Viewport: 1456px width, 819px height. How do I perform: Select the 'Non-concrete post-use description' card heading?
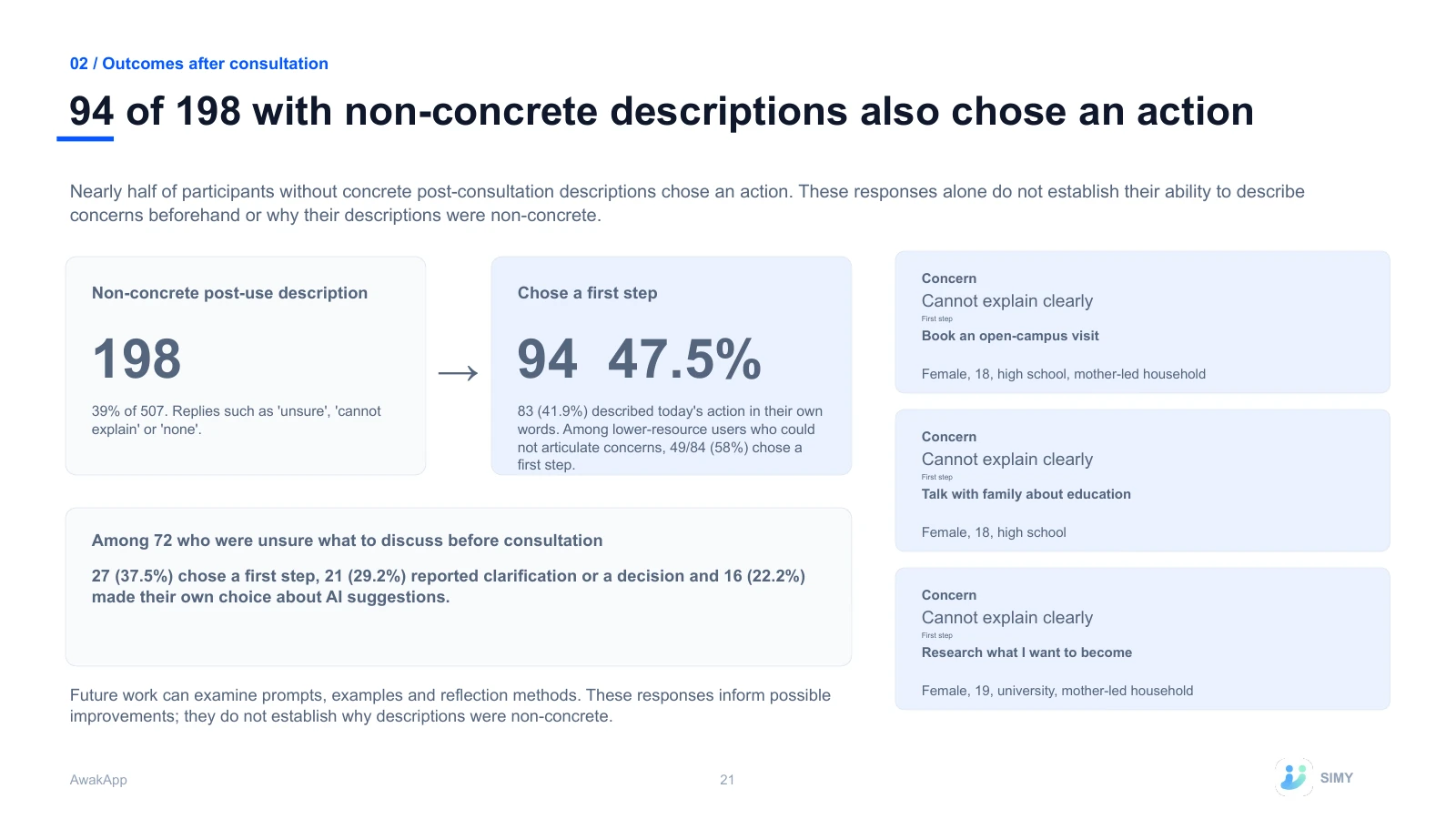tap(229, 293)
